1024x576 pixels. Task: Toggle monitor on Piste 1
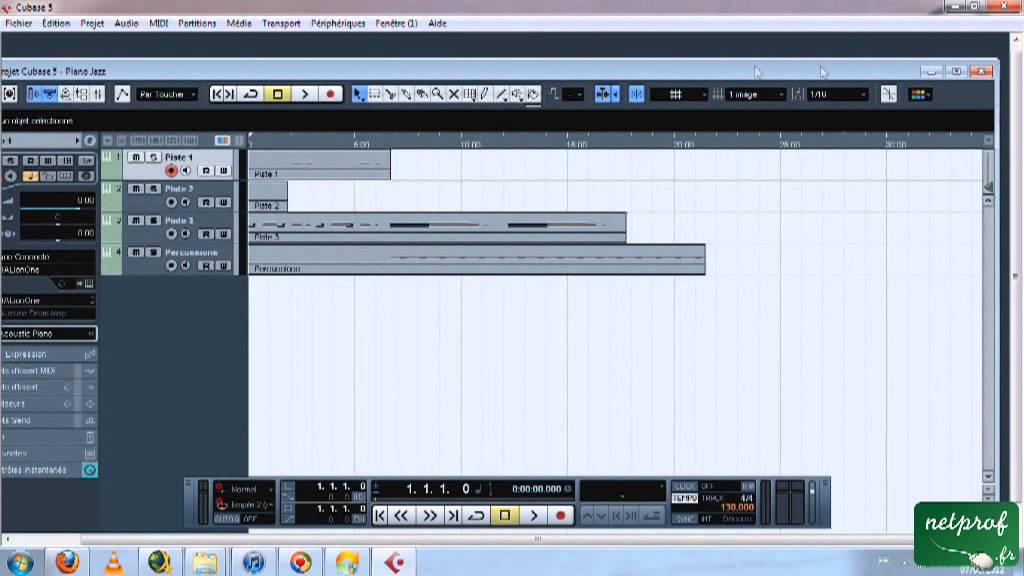(x=186, y=170)
